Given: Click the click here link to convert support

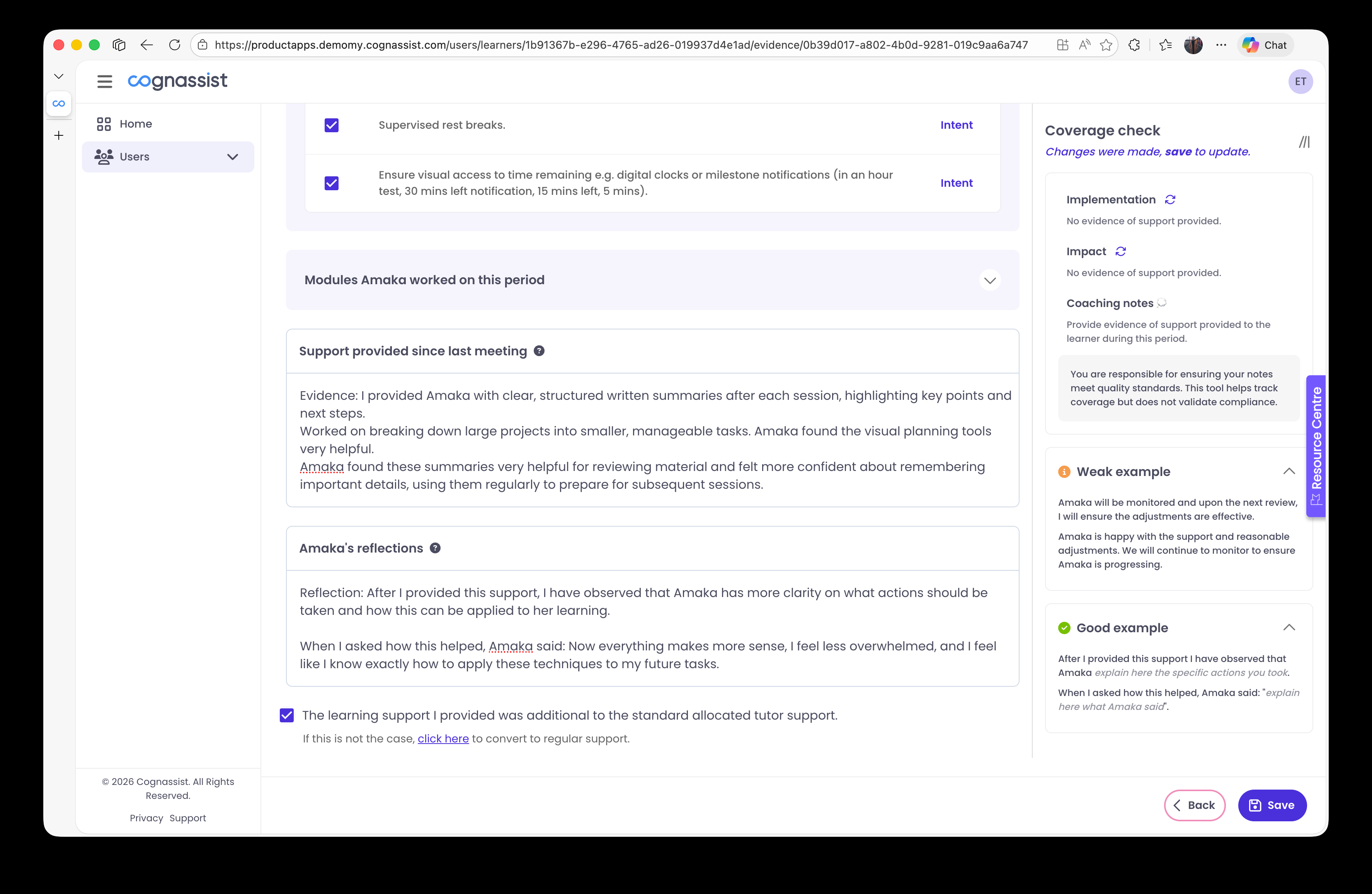Looking at the screenshot, I should 443,738.
